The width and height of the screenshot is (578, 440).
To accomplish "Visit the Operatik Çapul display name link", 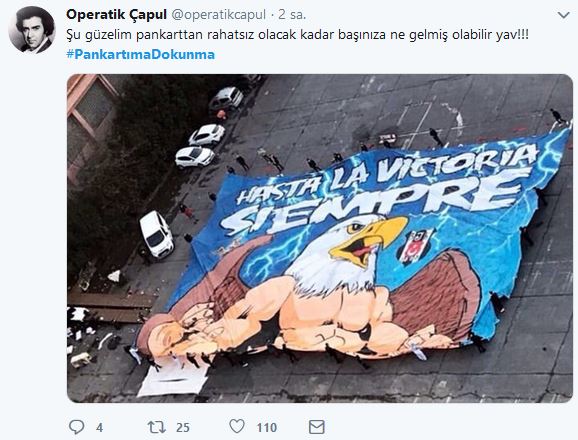I will pyautogui.click(x=116, y=14).
